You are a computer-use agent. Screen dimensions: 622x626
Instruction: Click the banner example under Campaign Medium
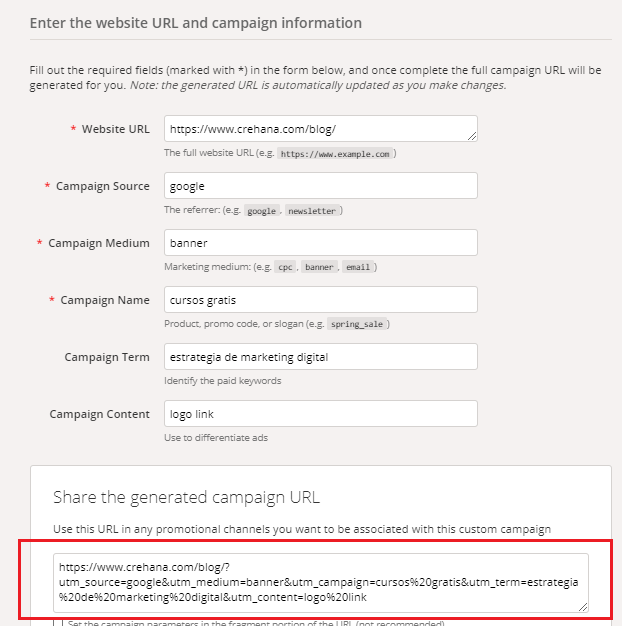(319, 268)
